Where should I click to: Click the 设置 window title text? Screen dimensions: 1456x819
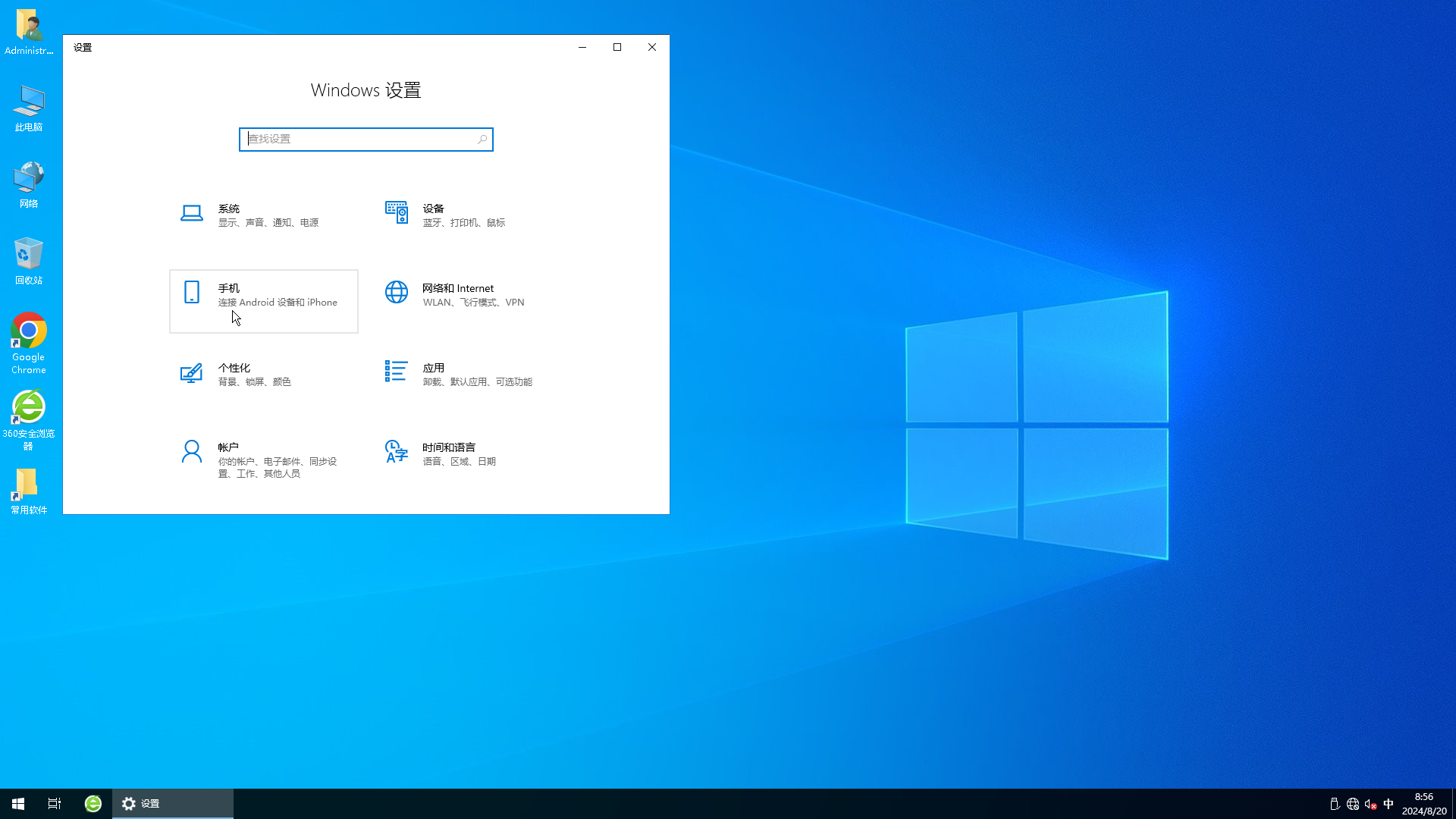pyautogui.click(x=83, y=48)
